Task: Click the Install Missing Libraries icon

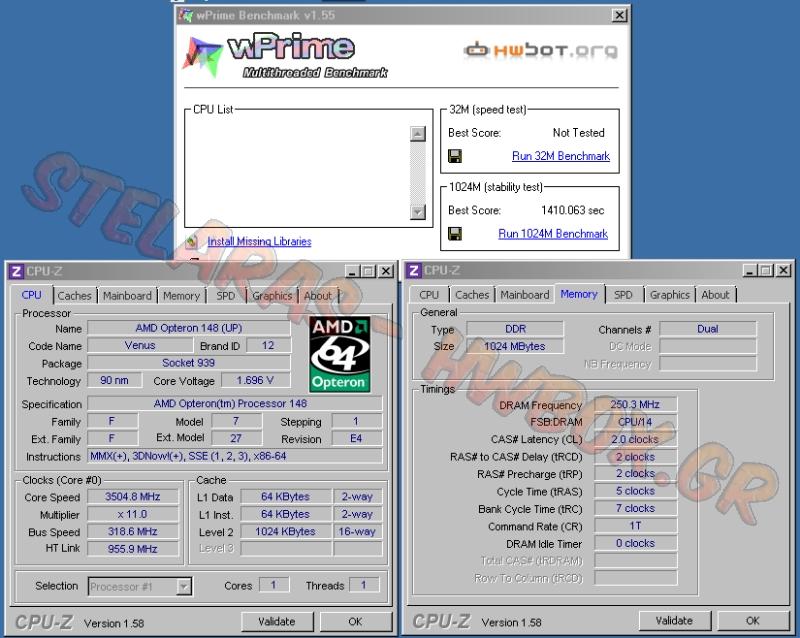Action: (192, 241)
